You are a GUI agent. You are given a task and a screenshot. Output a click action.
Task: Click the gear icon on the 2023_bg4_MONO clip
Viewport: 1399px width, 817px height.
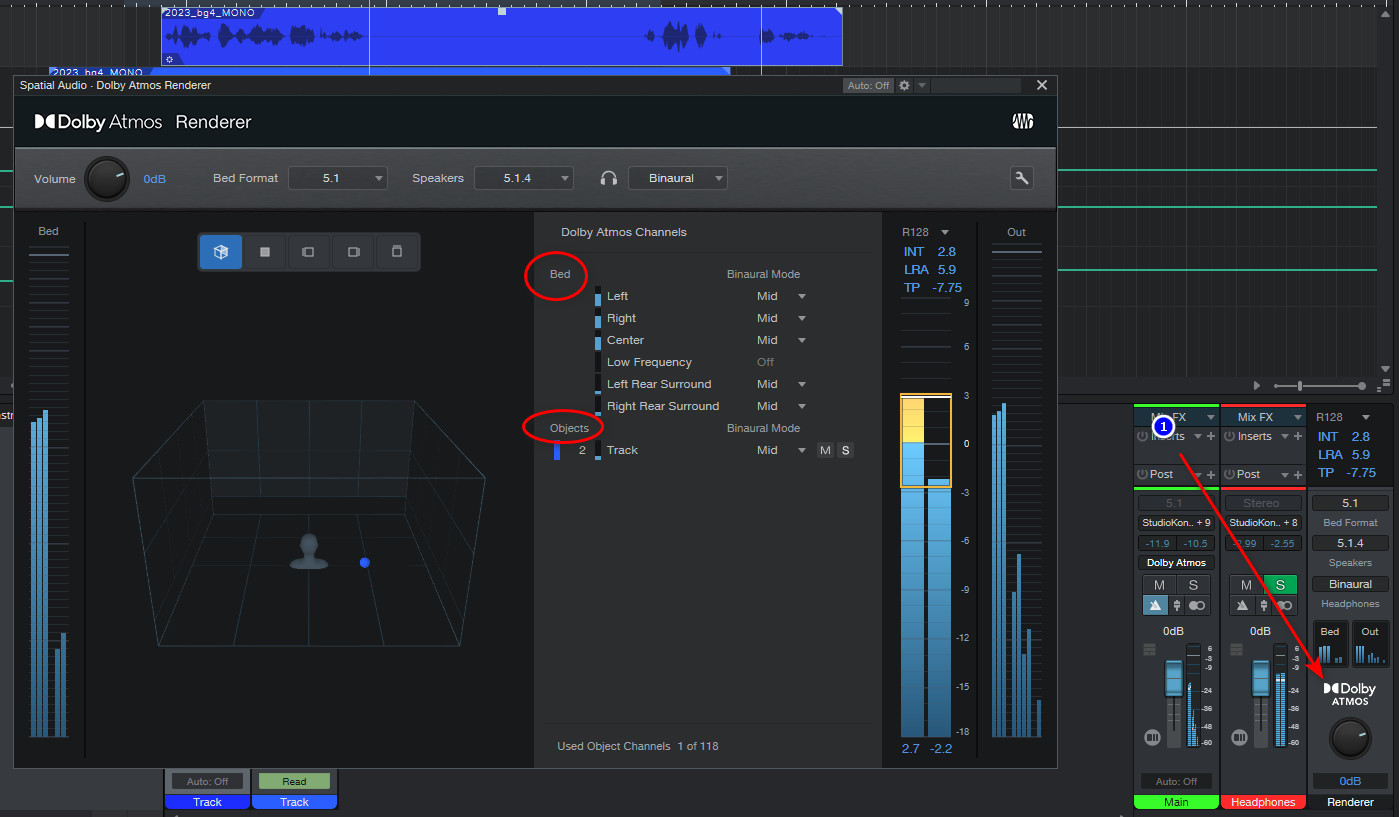click(x=170, y=60)
